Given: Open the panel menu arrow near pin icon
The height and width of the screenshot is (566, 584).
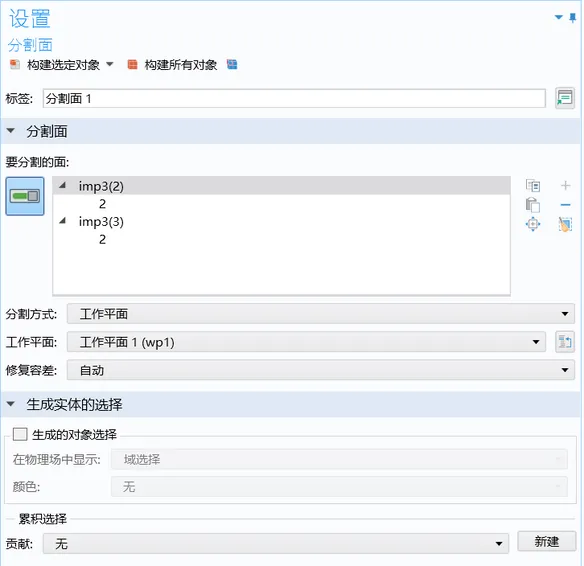Looking at the screenshot, I should [558, 17].
